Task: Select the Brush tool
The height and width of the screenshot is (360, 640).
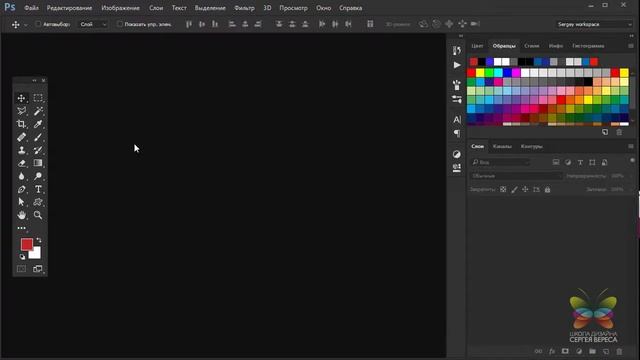Action: coord(38,137)
